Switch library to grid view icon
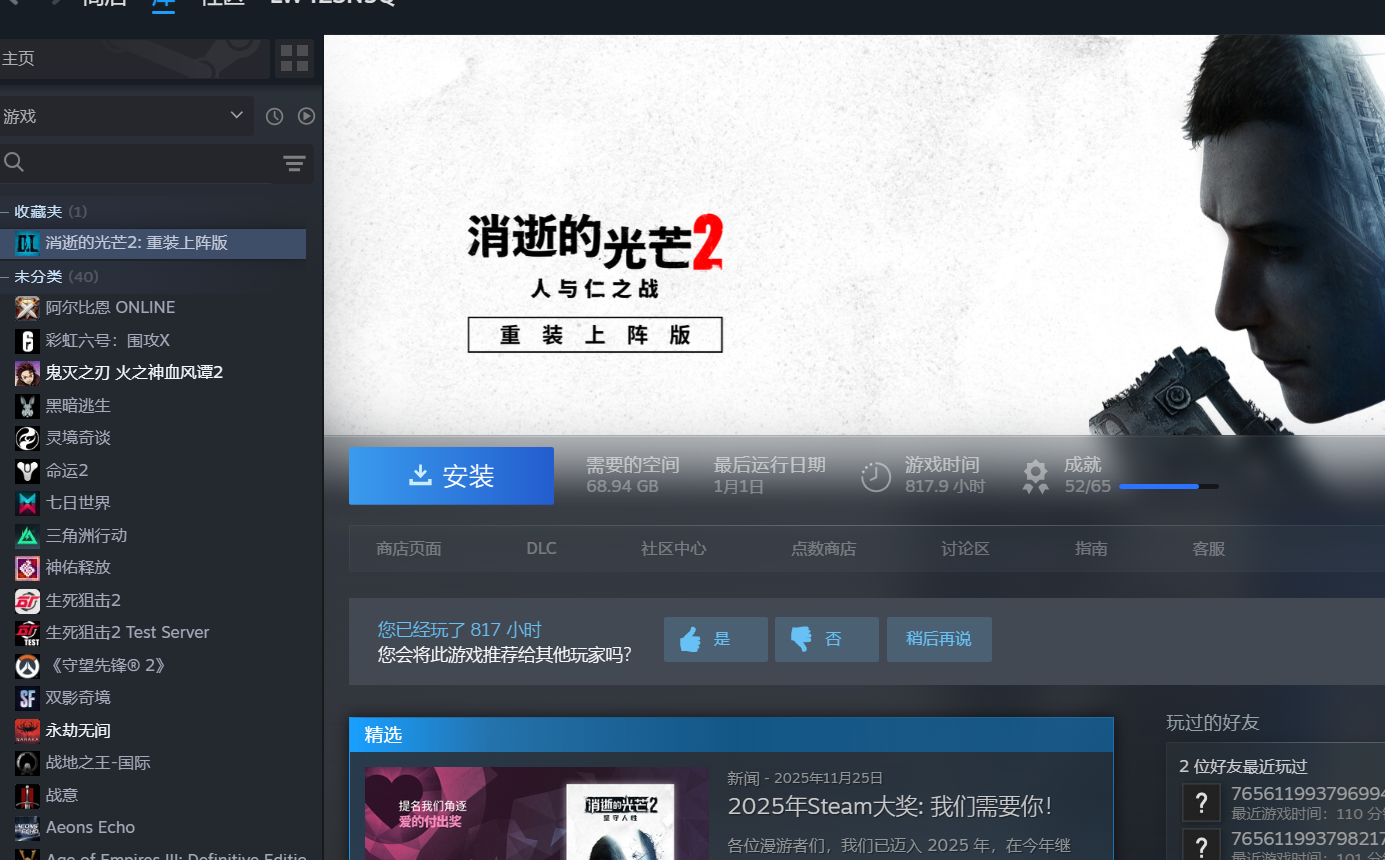This screenshot has width=1385, height=860. tap(294, 59)
